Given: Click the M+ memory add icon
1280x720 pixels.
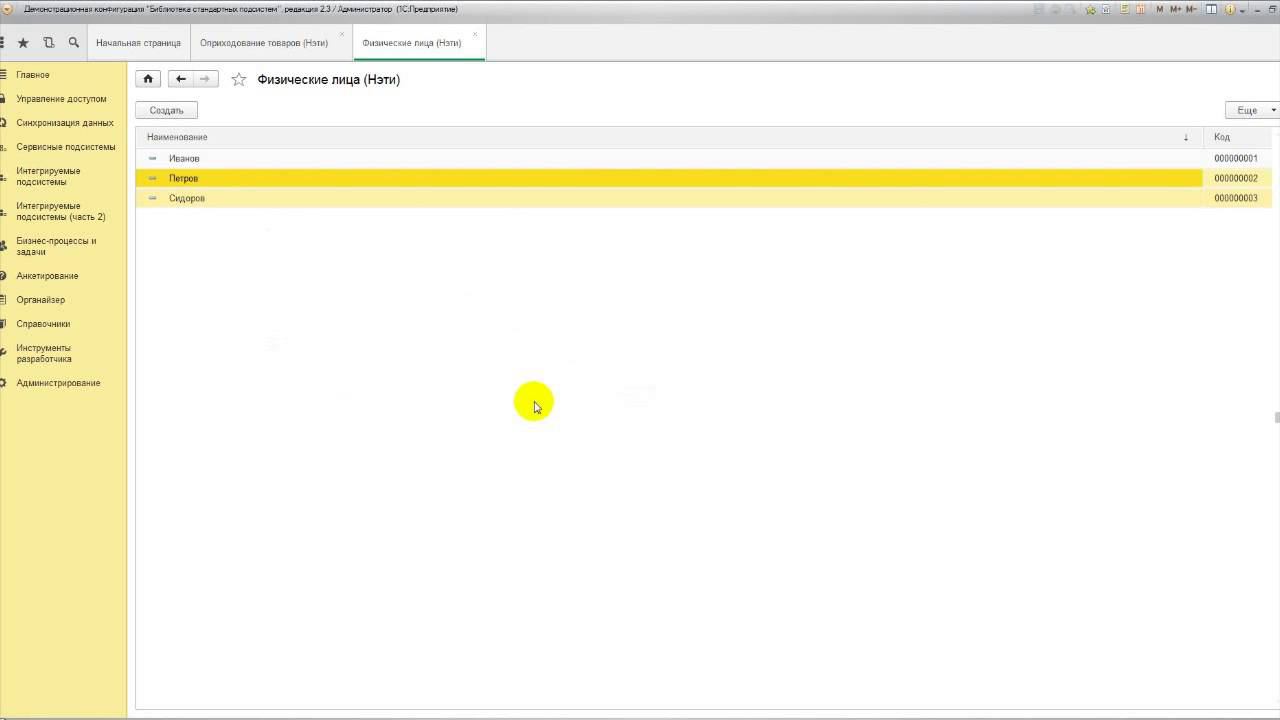Looking at the screenshot, I should click(1175, 9).
